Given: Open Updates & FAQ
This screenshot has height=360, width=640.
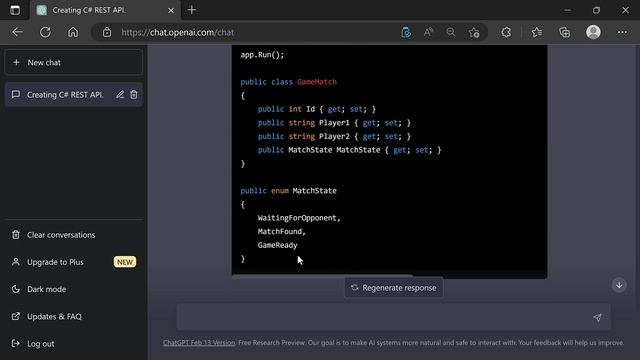Looking at the screenshot, I should click(73, 316).
